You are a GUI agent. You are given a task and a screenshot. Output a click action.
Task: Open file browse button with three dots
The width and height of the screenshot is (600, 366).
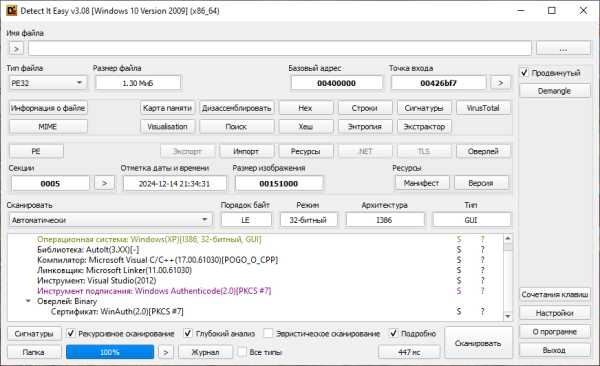pos(563,49)
